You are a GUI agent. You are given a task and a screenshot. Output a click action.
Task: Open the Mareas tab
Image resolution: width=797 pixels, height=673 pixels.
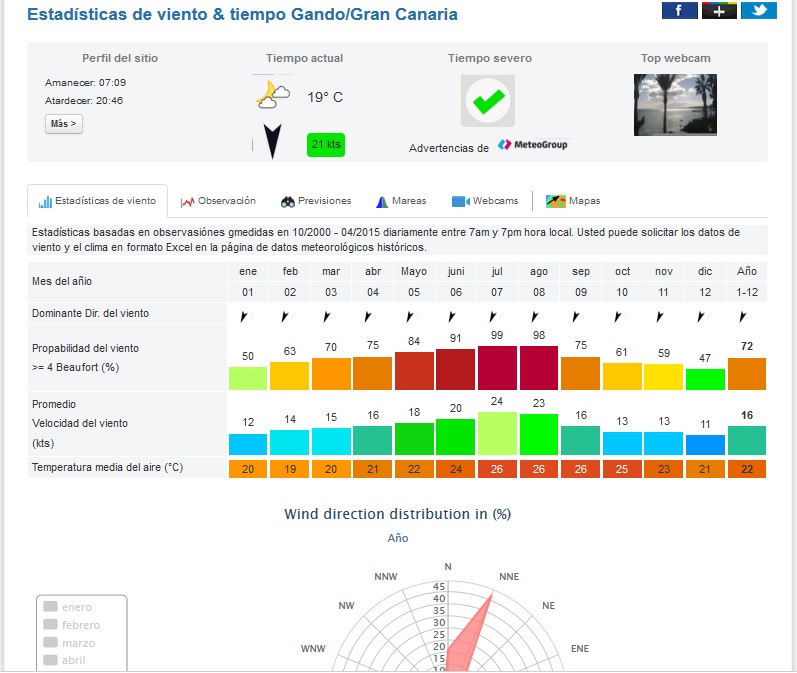(x=401, y=201)
